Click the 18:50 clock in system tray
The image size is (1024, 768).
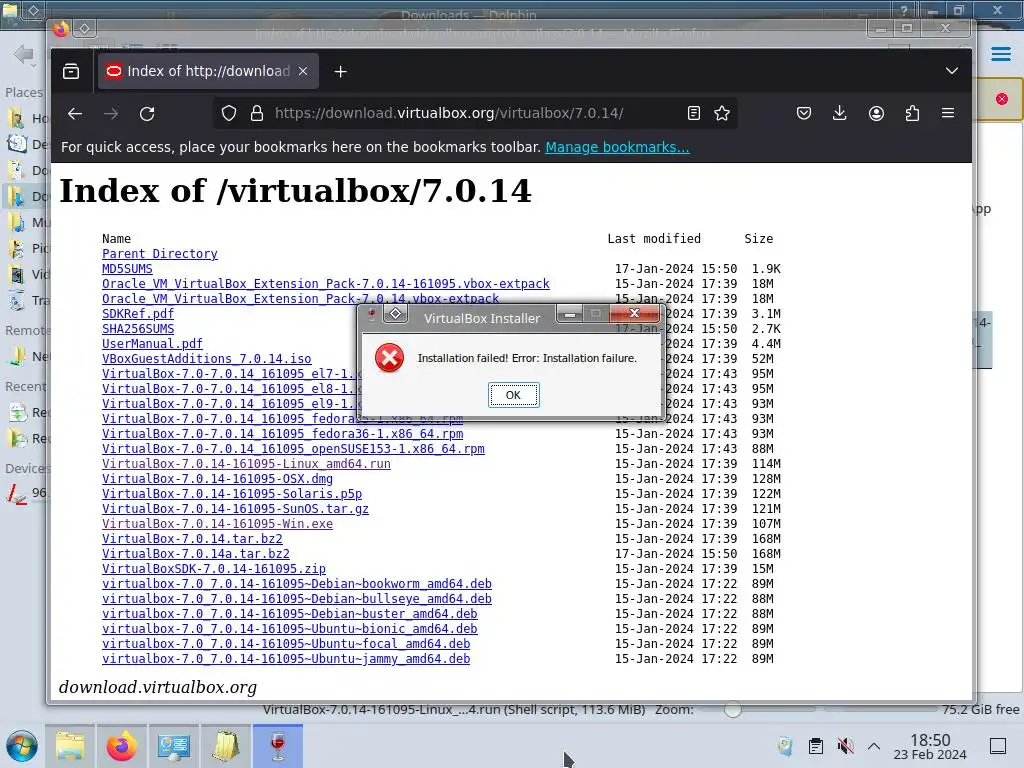pos(930,746)
